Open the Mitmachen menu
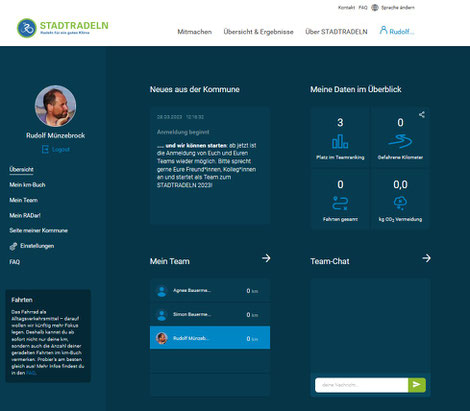The image size is (470, 411). (195, 32)
